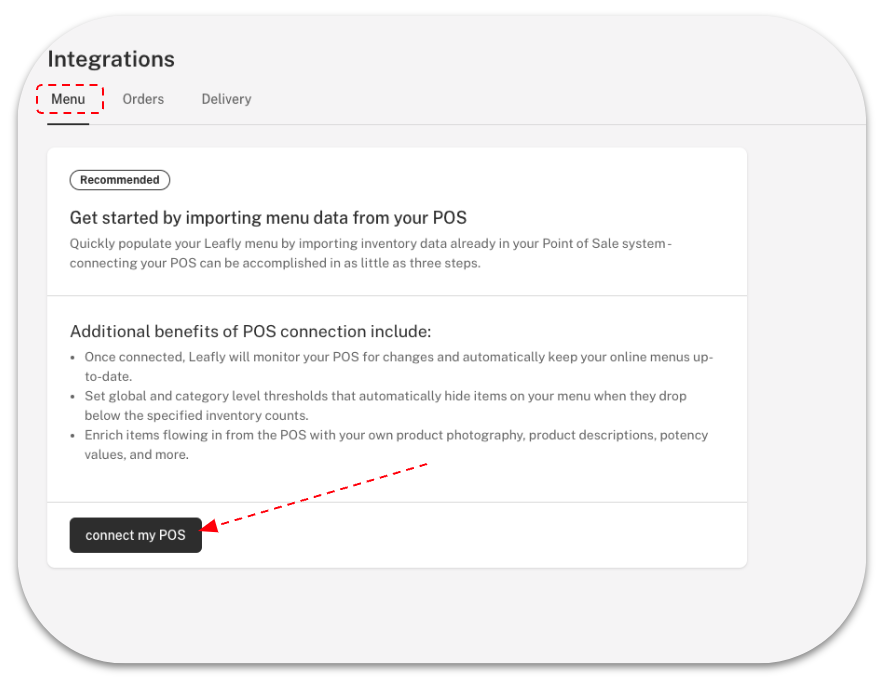Switch to the Orders tab
This screenshot has width=894, height=686.
pyautogui.click(x=143, y=99)
